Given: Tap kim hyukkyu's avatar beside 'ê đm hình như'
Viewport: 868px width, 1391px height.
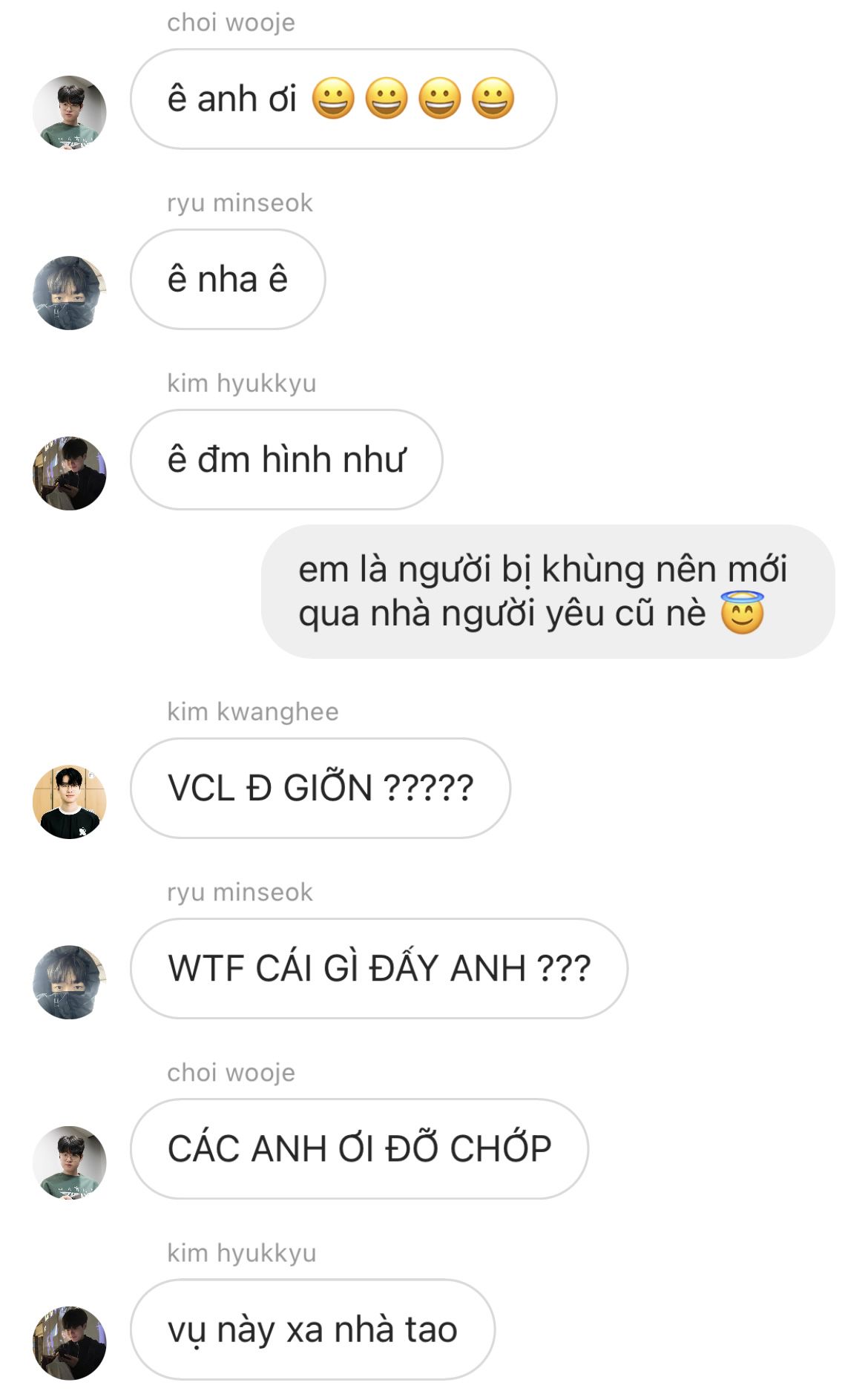Looking at the screenshot, I should click(70, 473).
